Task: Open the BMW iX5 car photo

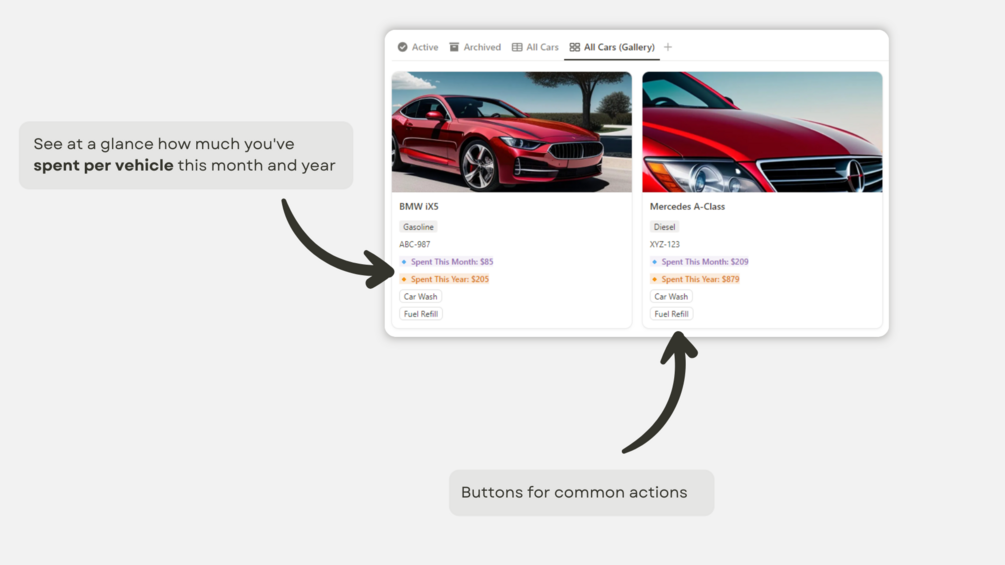Action: [511, 132]
